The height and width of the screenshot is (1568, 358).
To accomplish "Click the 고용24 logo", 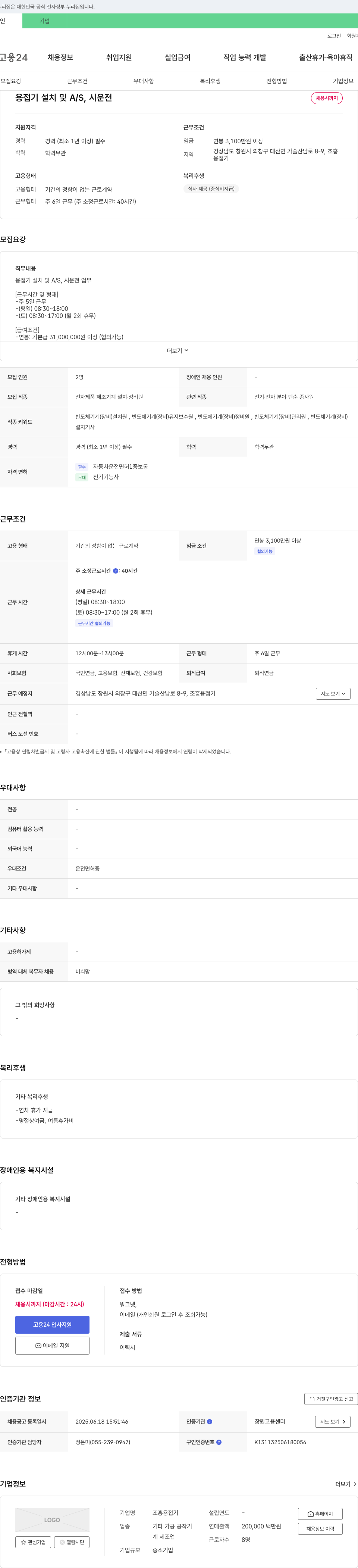I will click(13, 57).
